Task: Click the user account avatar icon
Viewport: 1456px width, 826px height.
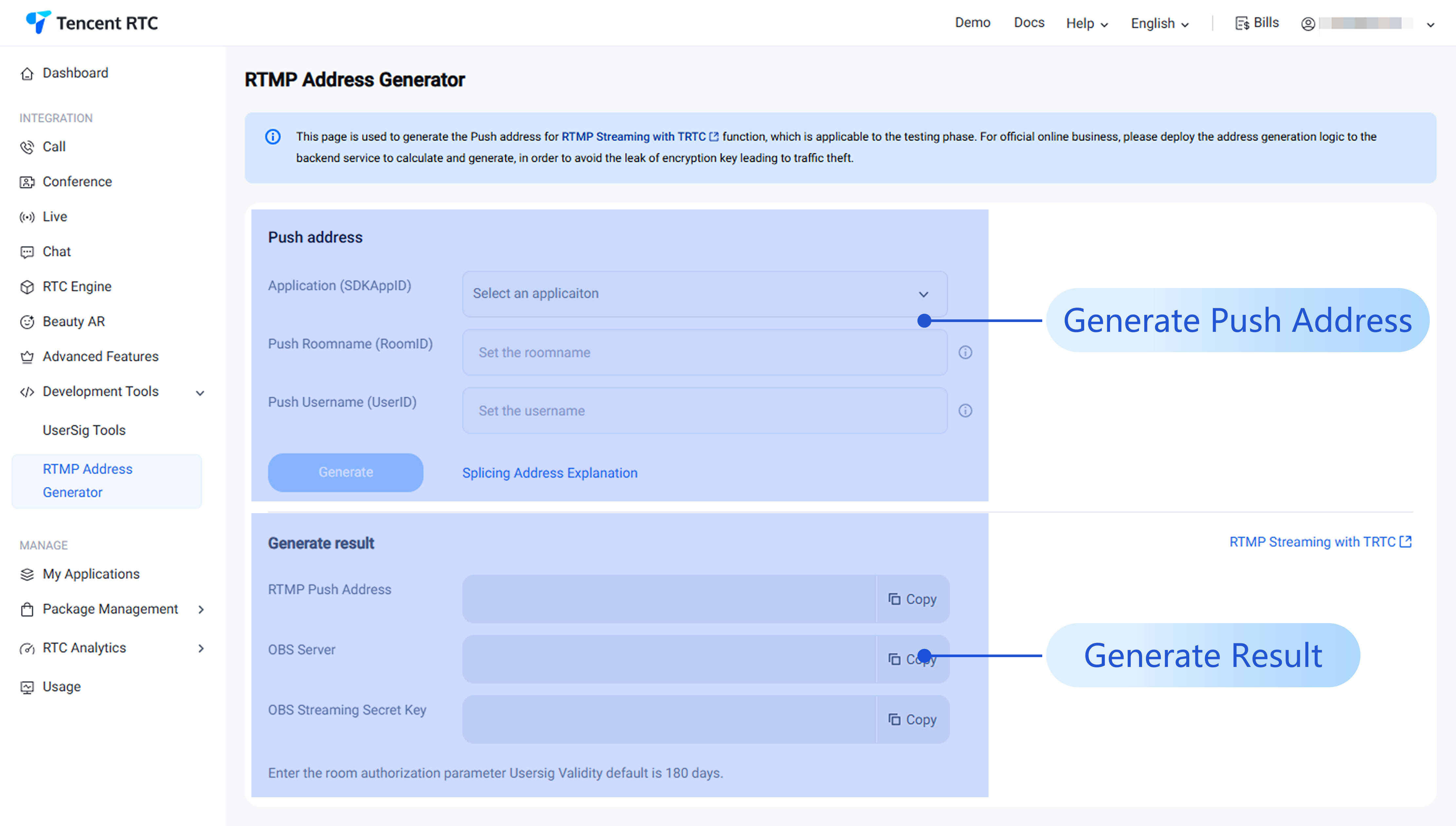Action: tap(1308, 24)
